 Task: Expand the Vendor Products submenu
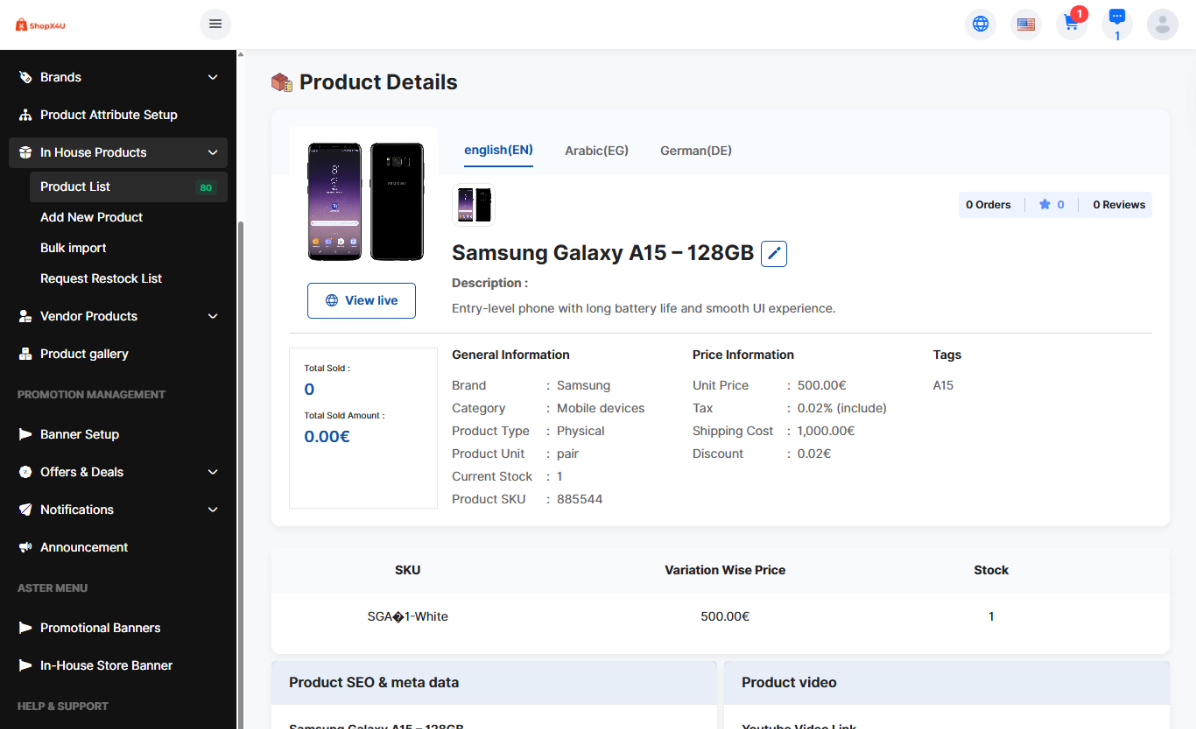pyautogui.click(x=213, y=316)
